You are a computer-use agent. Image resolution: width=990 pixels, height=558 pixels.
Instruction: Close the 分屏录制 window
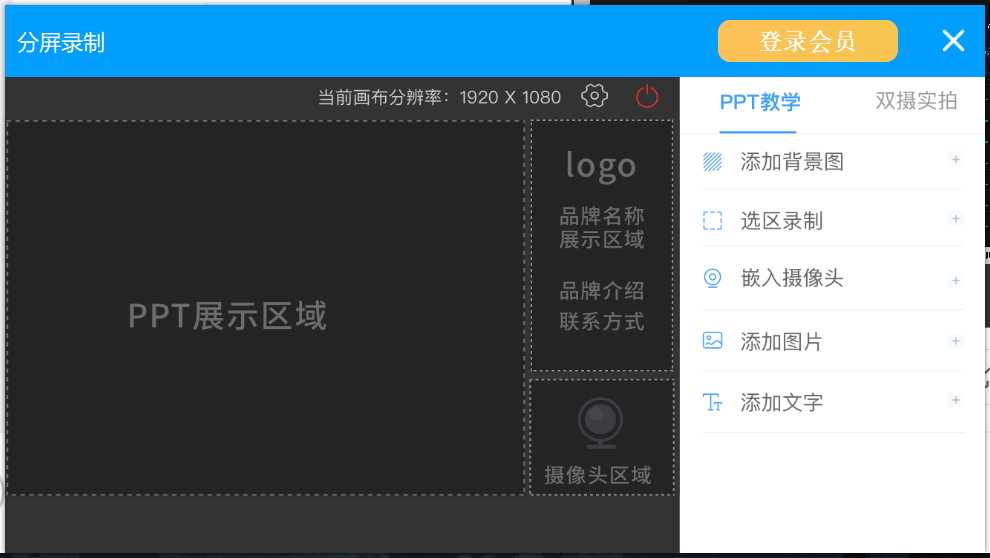click(953, 40)
